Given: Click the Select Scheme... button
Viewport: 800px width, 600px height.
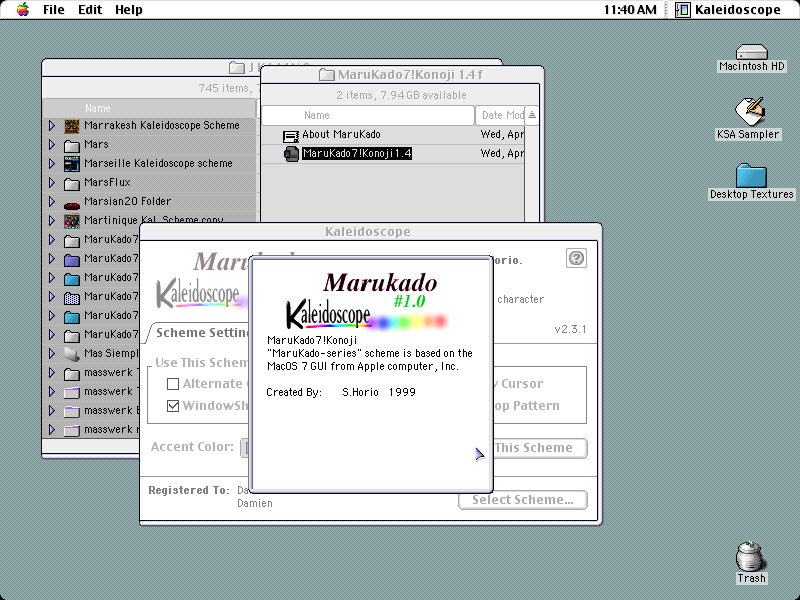Looking at the screenshot, I should point(522,500).
